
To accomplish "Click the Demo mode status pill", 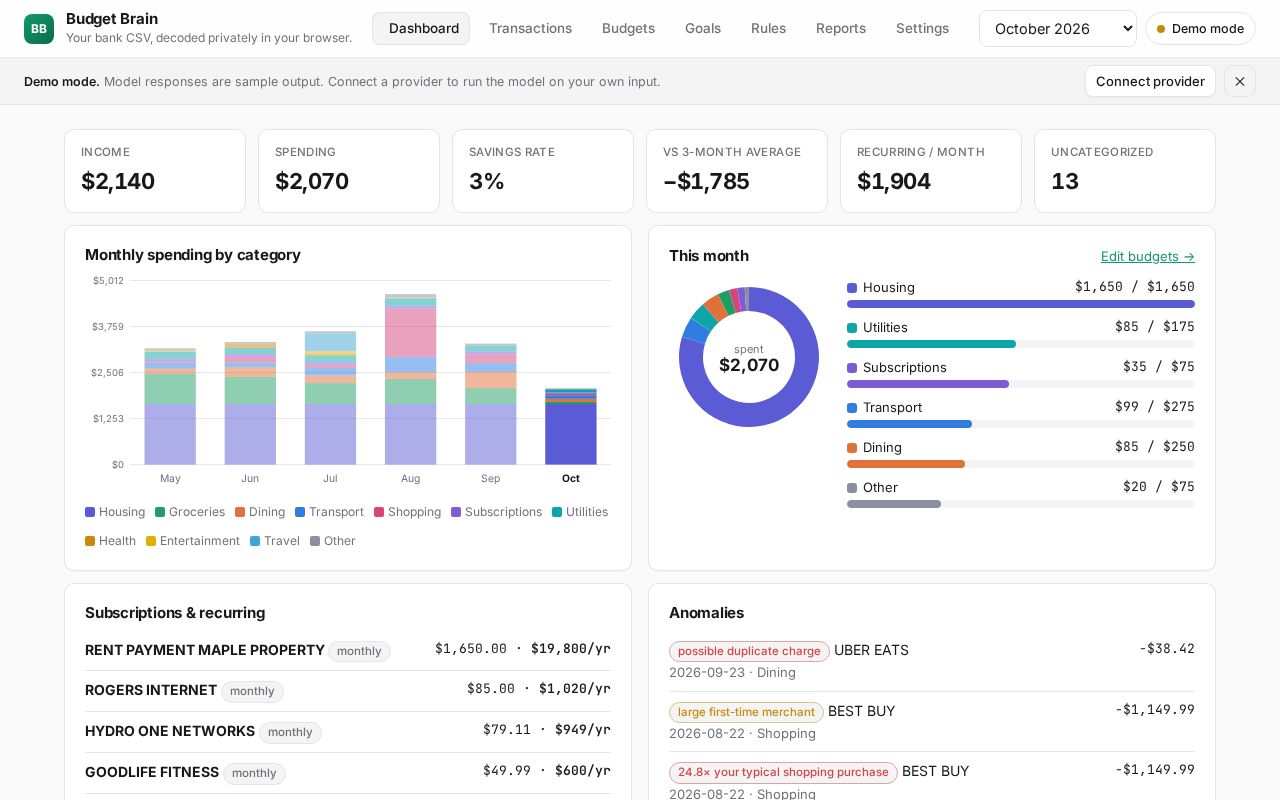I will (x=1200, y=28).
